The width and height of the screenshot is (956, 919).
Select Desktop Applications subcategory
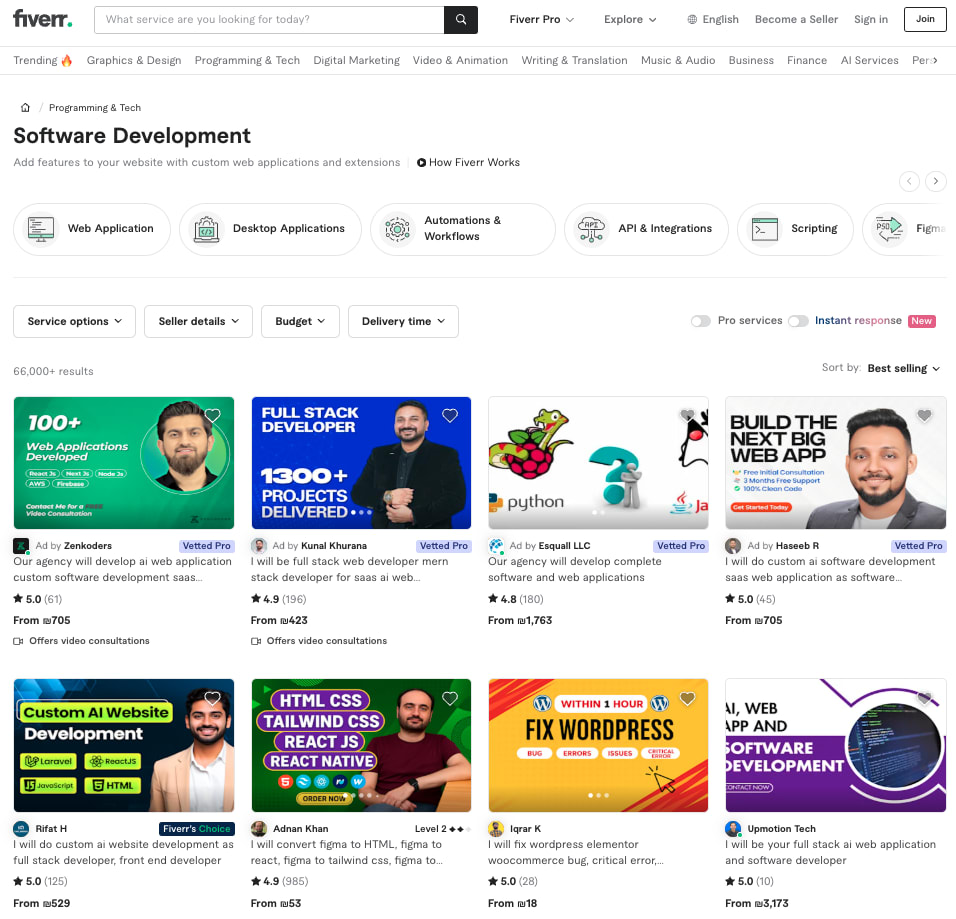pyautogui.click(x=270, y=229)
